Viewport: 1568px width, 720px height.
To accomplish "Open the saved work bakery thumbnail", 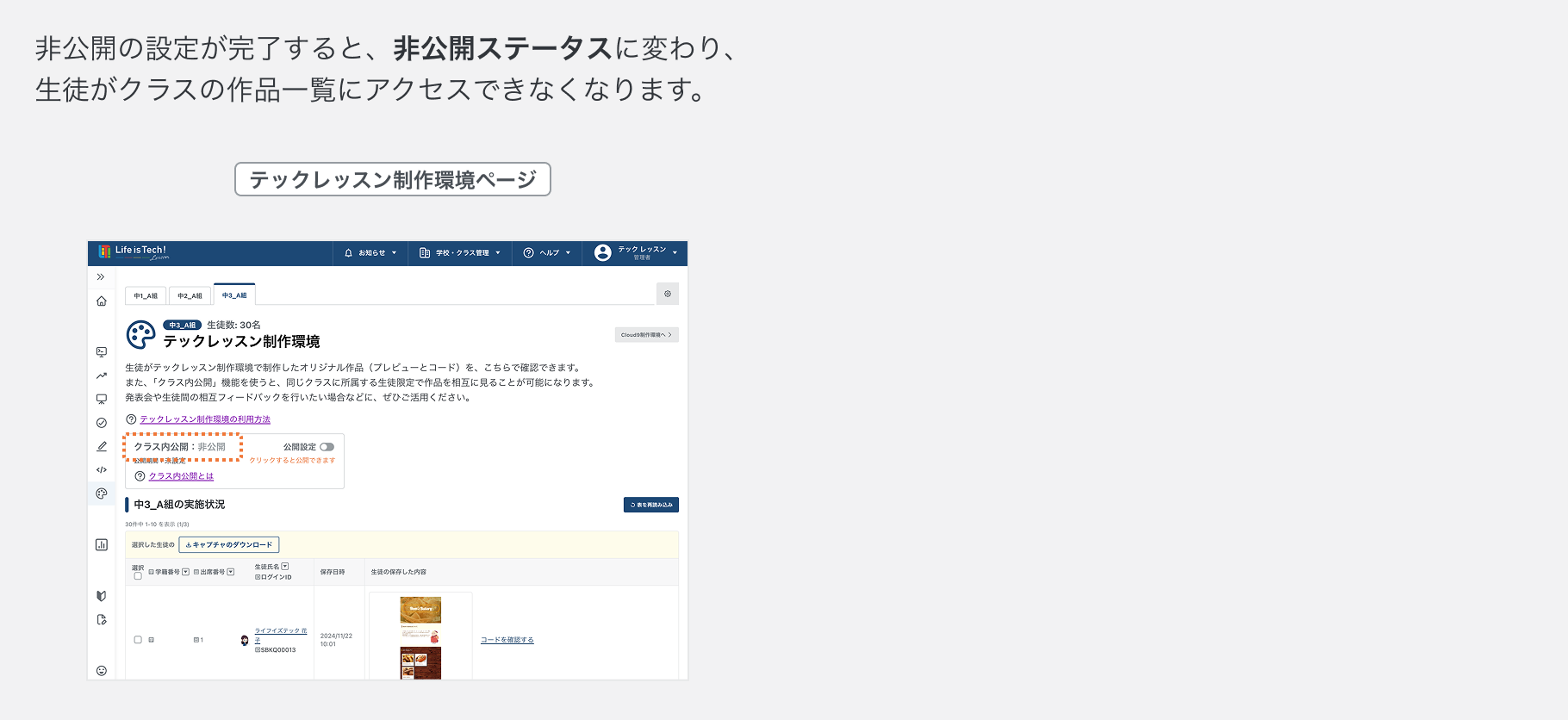I will [420, 637].
